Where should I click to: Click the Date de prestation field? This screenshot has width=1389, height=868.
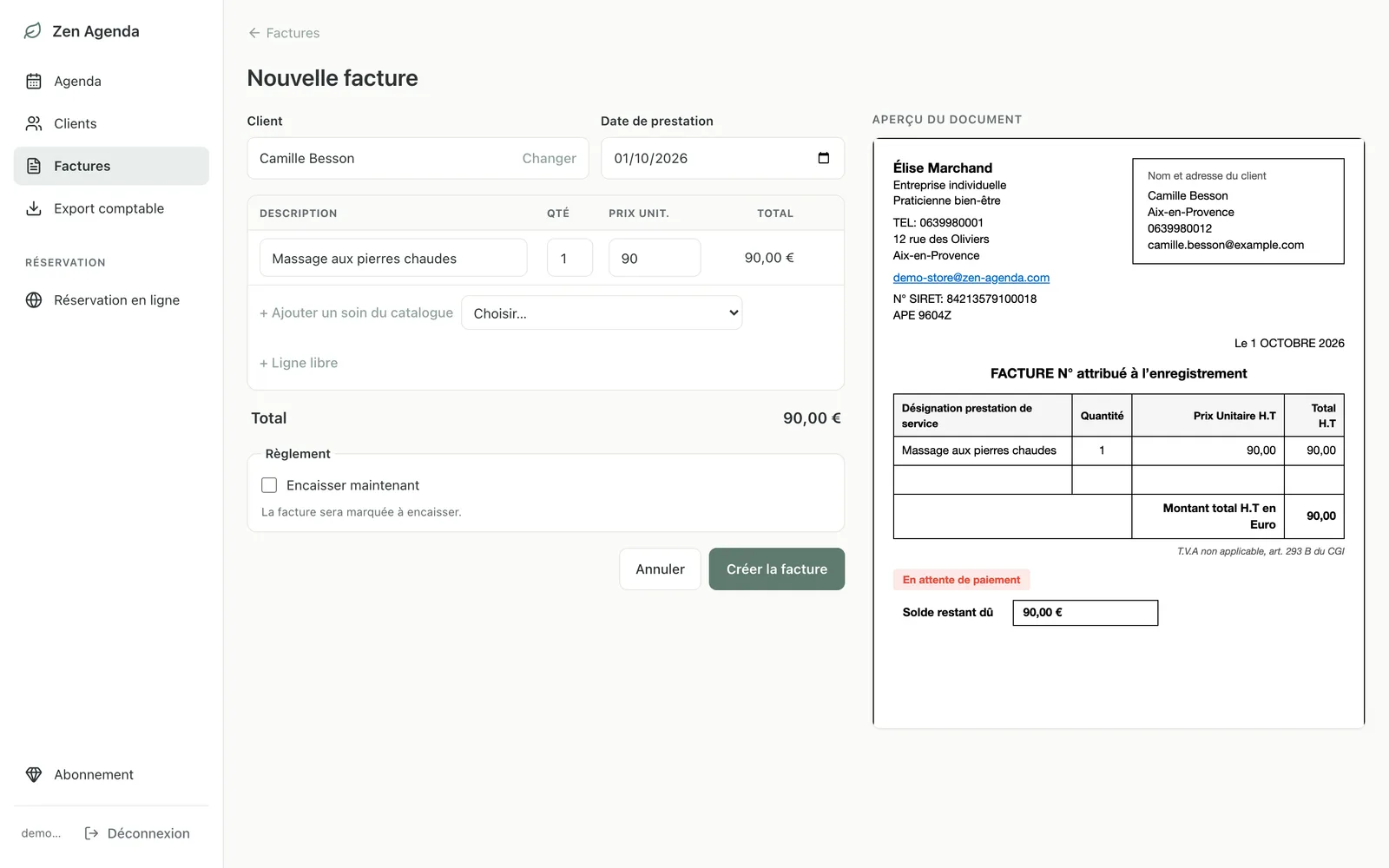pos(722,158)
